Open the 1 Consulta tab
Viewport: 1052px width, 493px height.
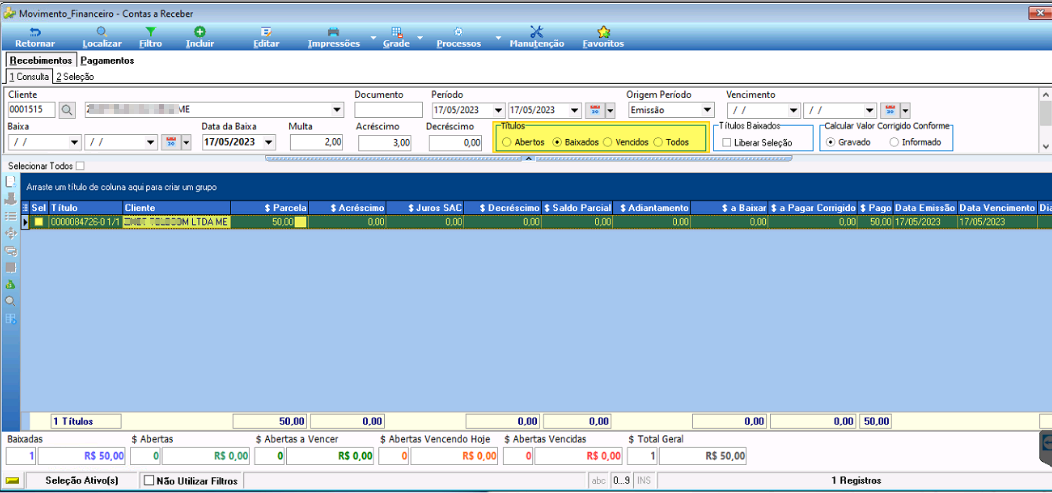29,76
